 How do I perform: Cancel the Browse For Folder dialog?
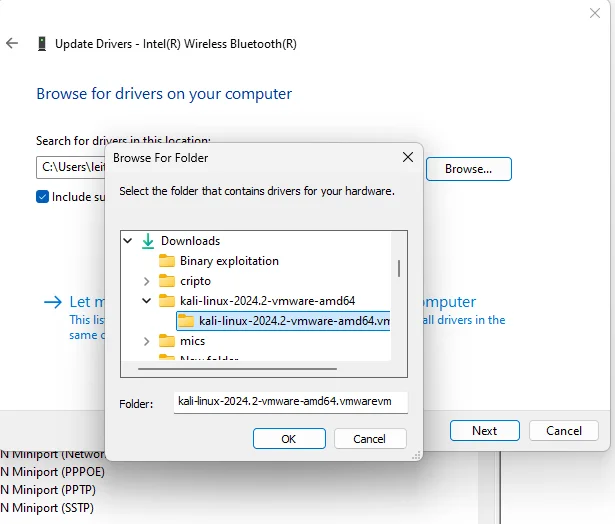click(x=370, y=438)
